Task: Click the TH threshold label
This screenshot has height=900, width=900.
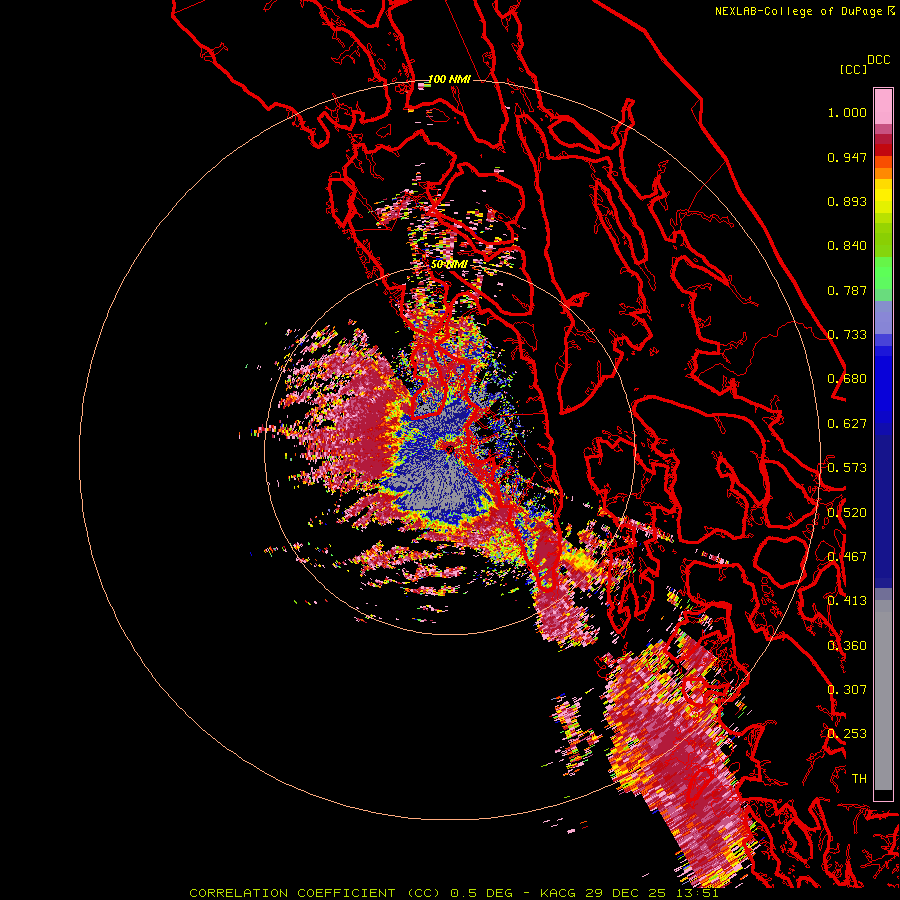Action: click(859, 778)
